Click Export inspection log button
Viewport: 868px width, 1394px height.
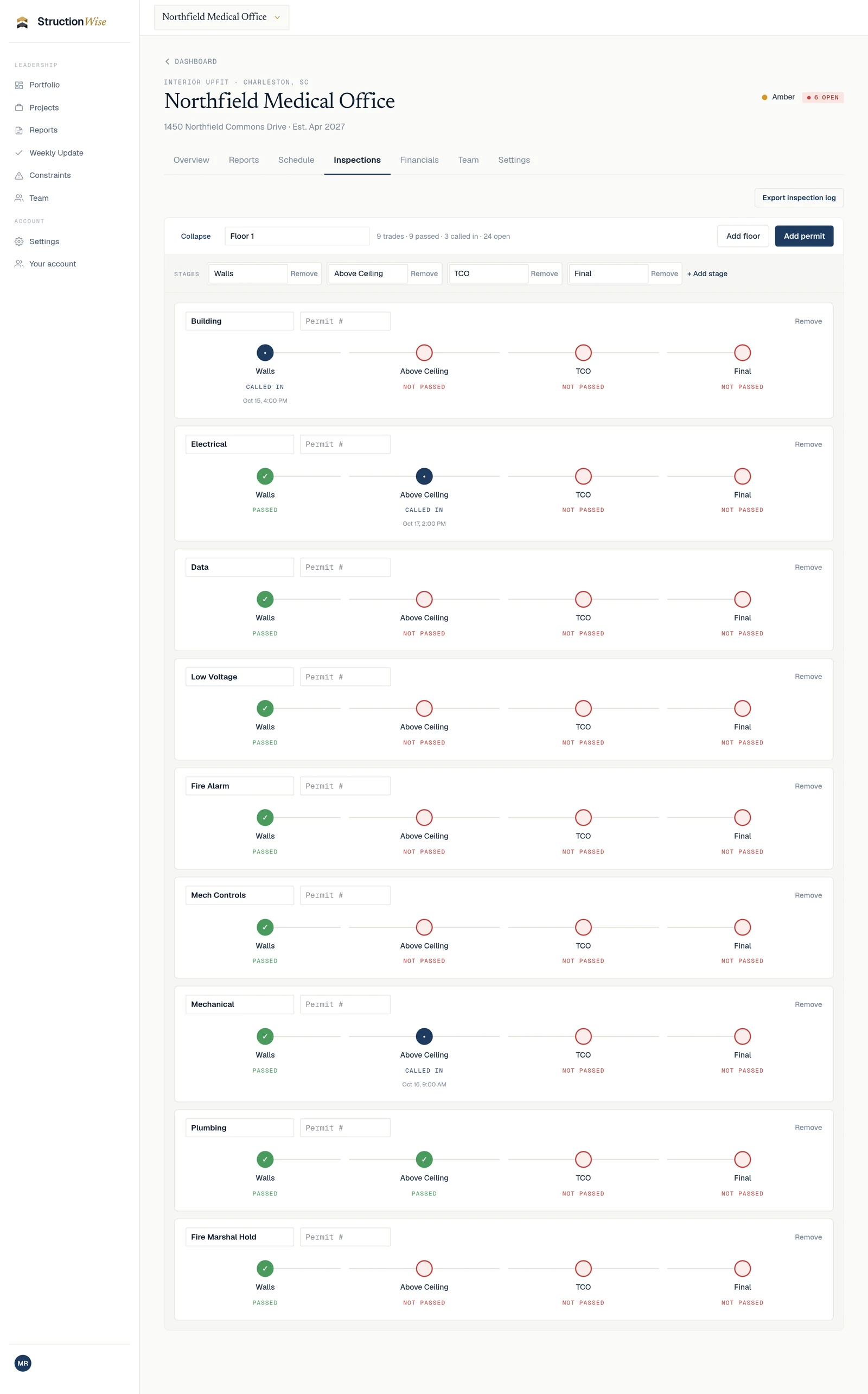tap(799, 198)
